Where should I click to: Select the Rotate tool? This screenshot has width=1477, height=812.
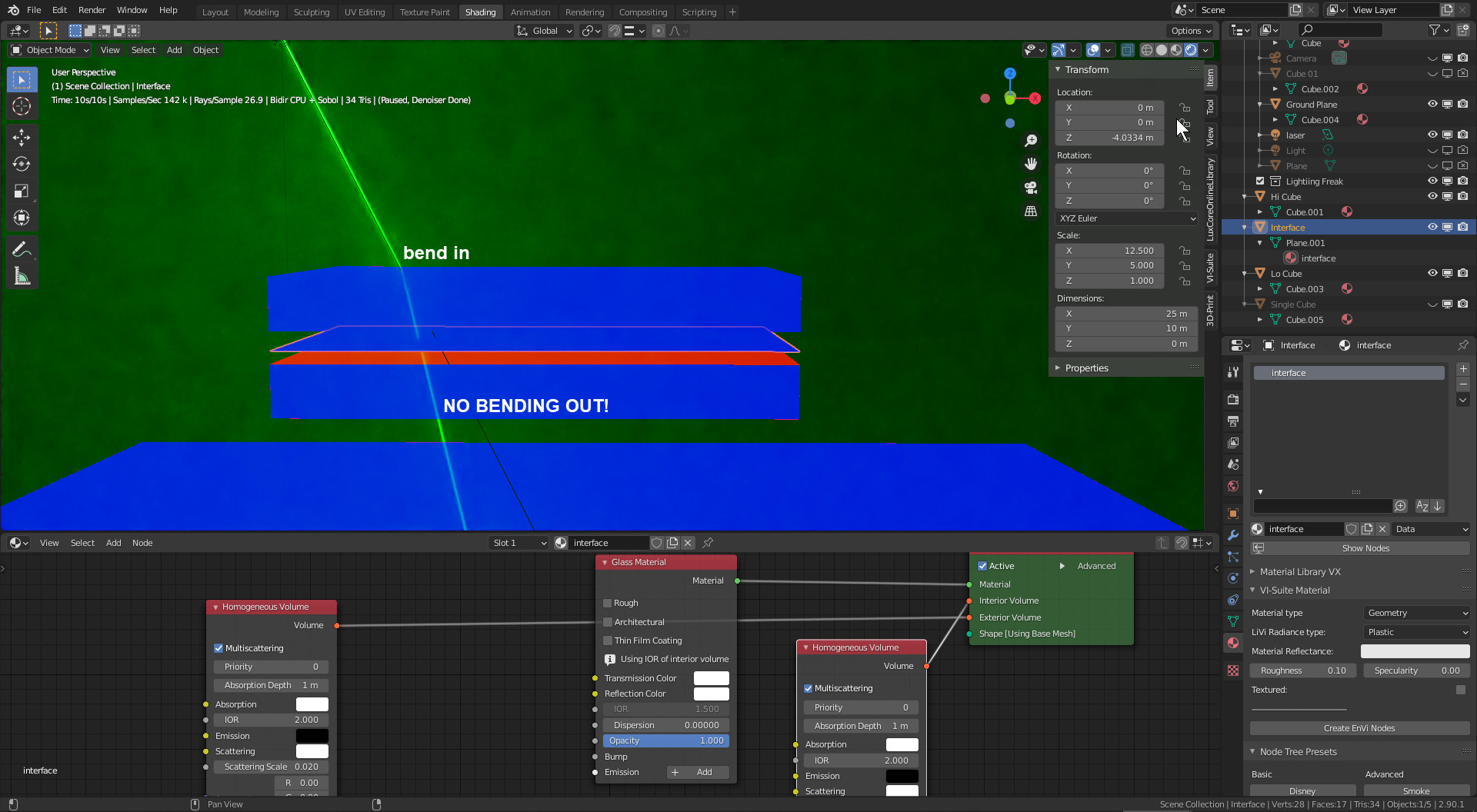(x=22, y=165)
